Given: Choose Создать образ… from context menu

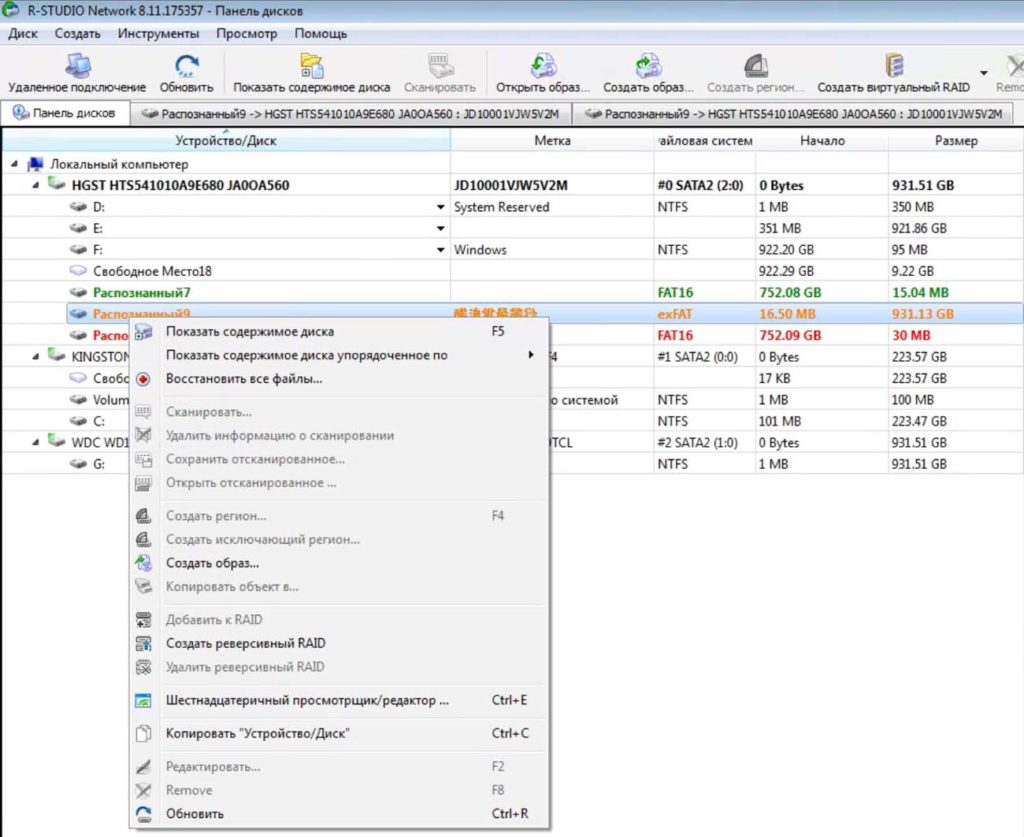Looking at the screenshot, I should (340, 563).
